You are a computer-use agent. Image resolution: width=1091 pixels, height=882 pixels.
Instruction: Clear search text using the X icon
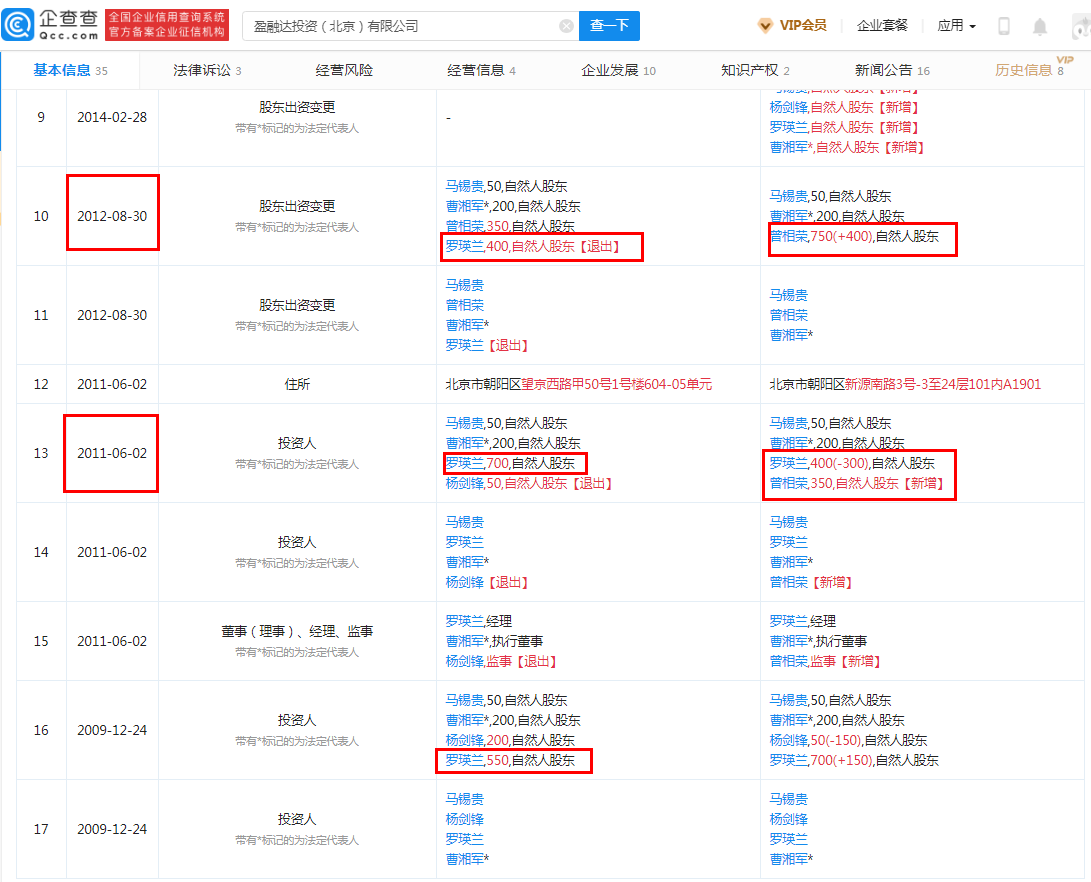tap(567, 24)
